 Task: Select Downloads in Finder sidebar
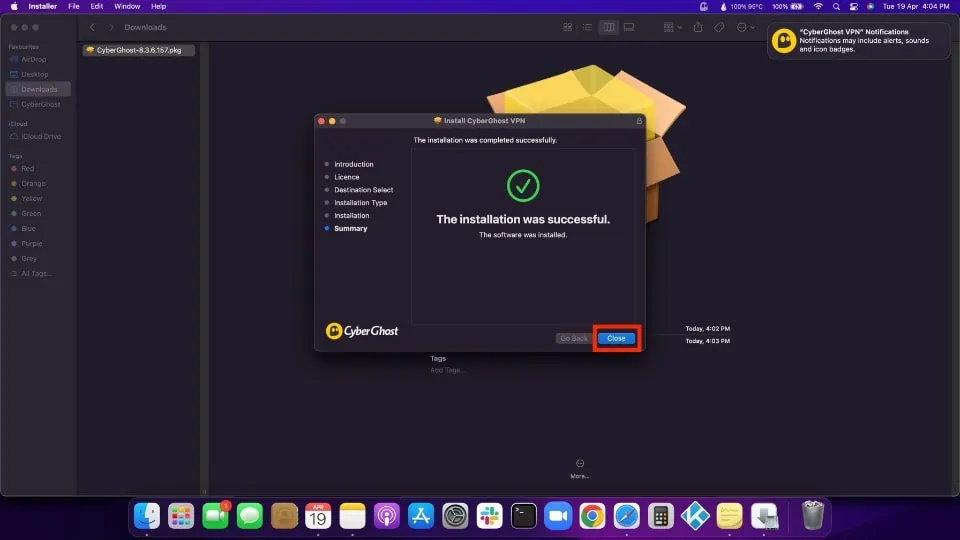[x=39, y=89]
